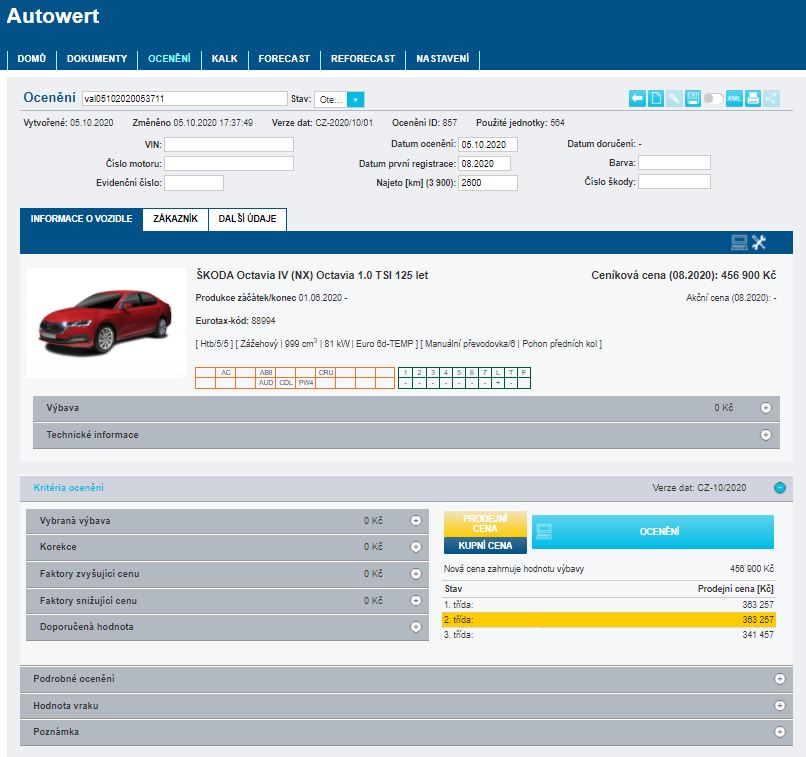This screenshot has width=806, height=757.
Task: Select the INFORMACE O VOZIDLE tab
Action: coord(81,219)
